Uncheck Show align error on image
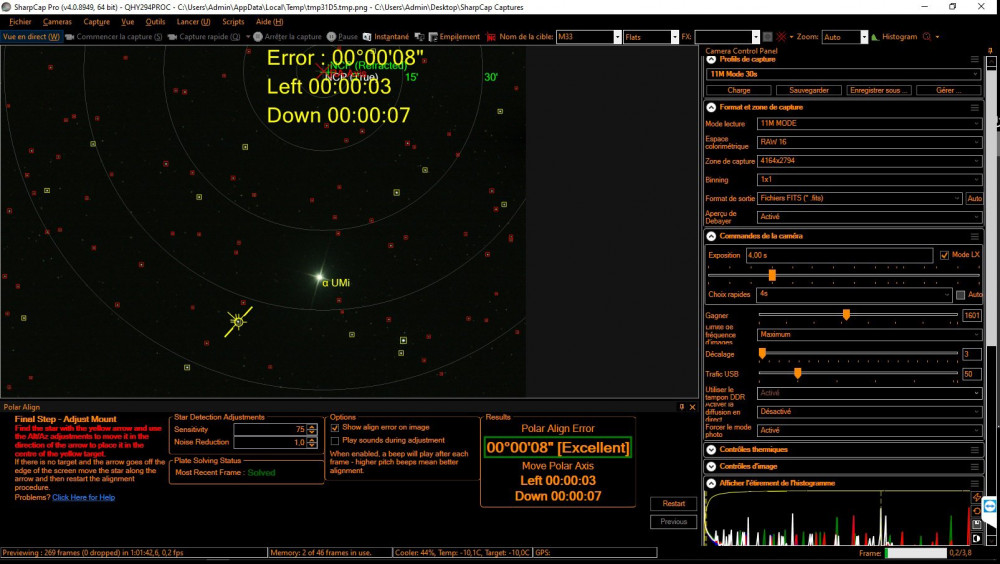 (x=335, y=427)
